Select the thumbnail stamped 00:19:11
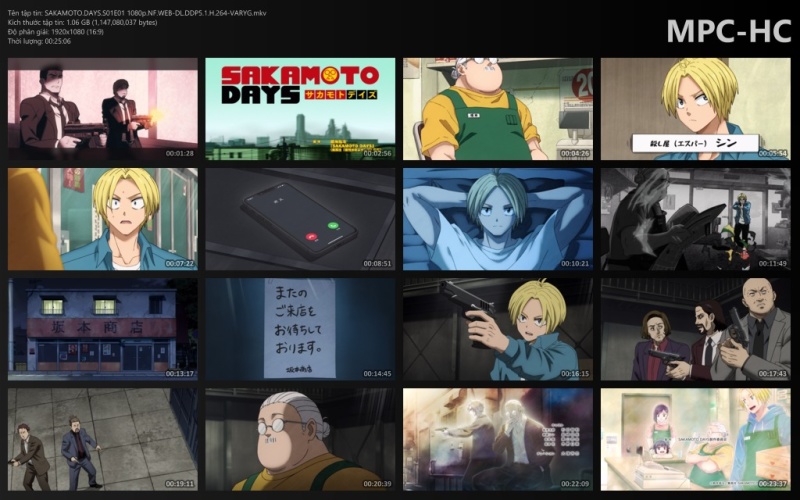 pos(103,439)
